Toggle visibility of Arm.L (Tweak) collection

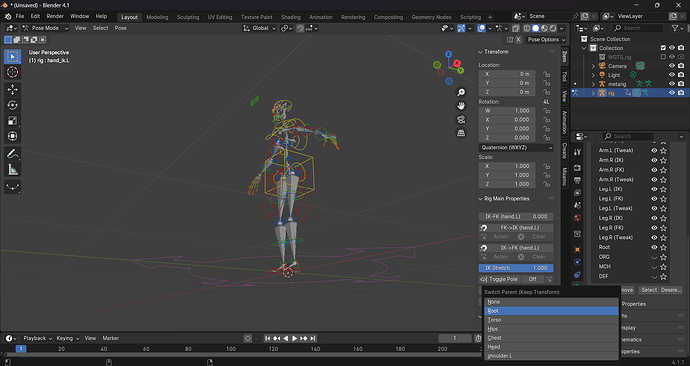(654, 150)
